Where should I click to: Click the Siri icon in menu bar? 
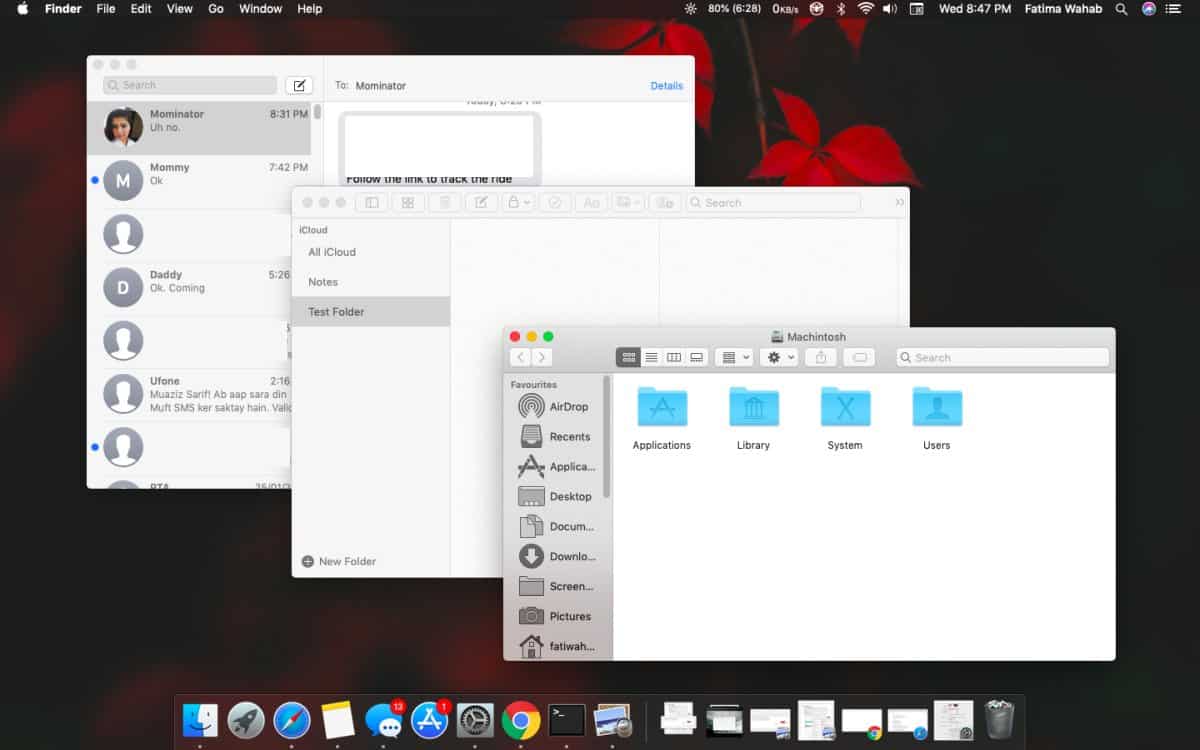pyautogui.click(x=1148, y=9)
